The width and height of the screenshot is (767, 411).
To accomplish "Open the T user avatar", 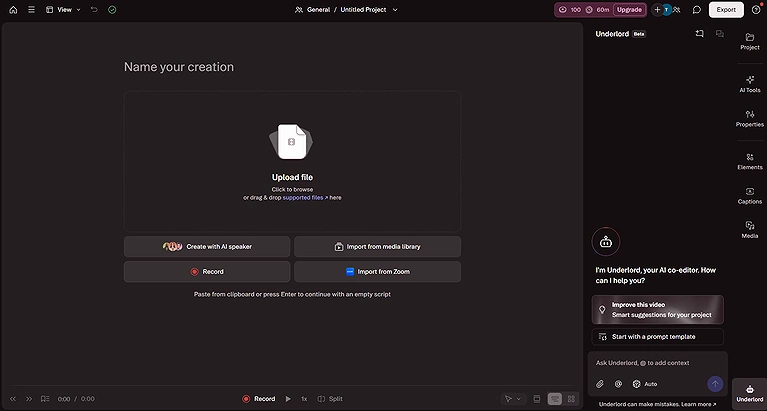I will 666,10.
